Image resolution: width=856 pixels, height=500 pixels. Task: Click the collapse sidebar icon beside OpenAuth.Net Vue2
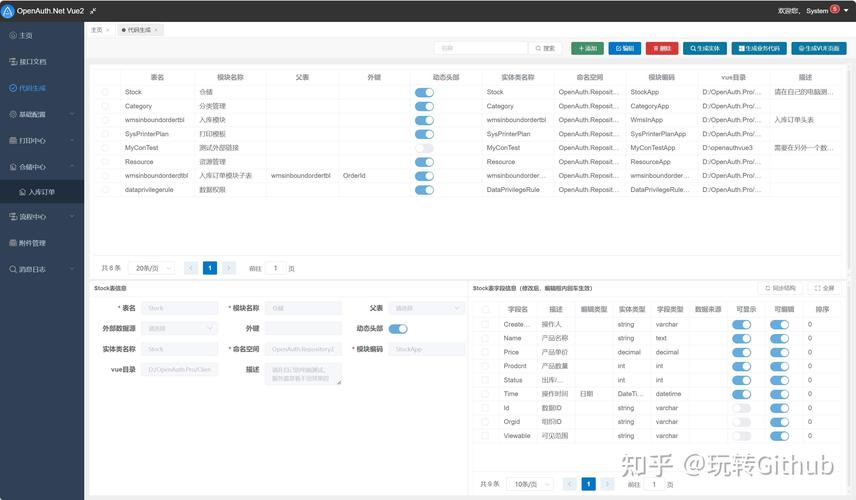93,11
